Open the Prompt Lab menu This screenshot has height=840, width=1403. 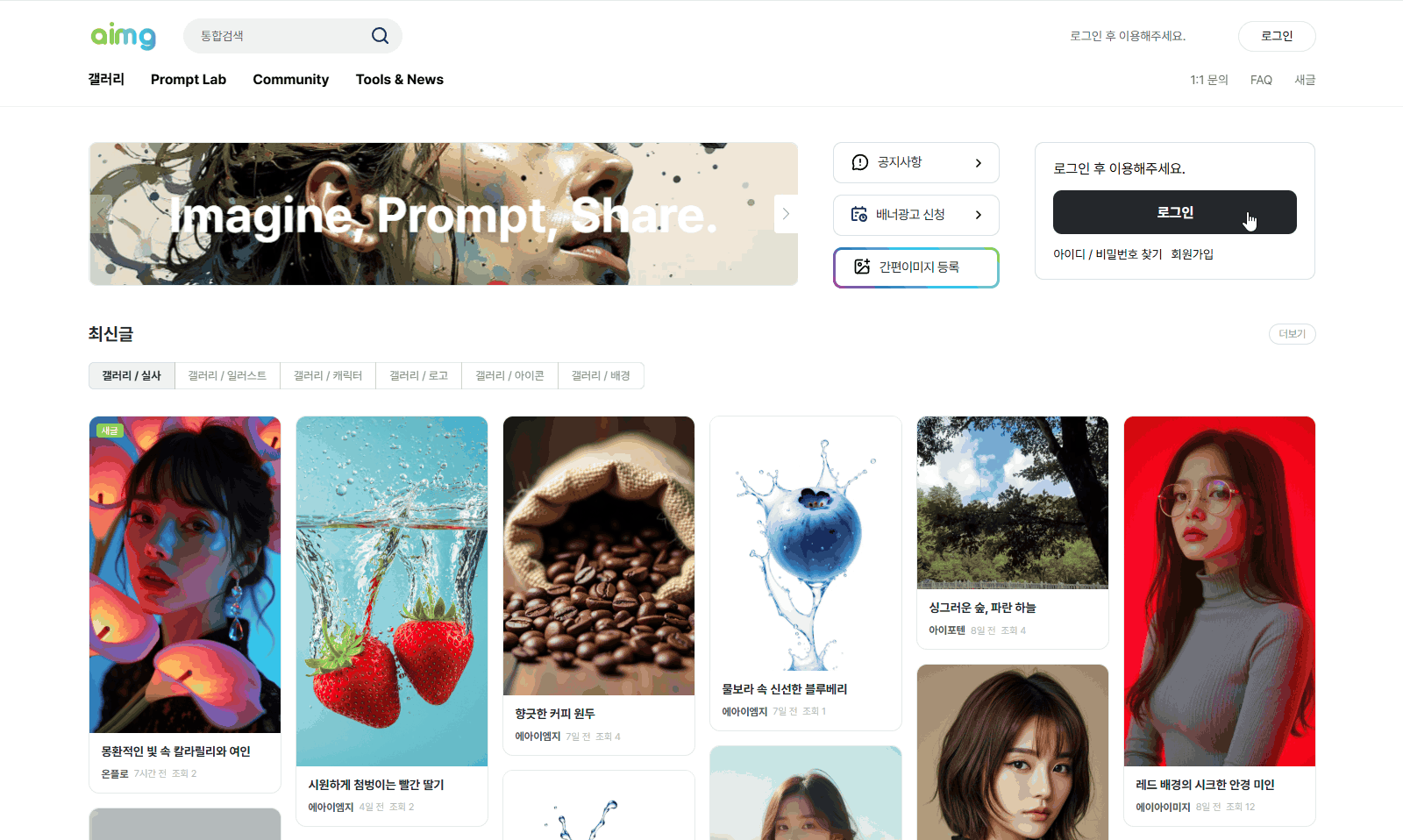189,79
